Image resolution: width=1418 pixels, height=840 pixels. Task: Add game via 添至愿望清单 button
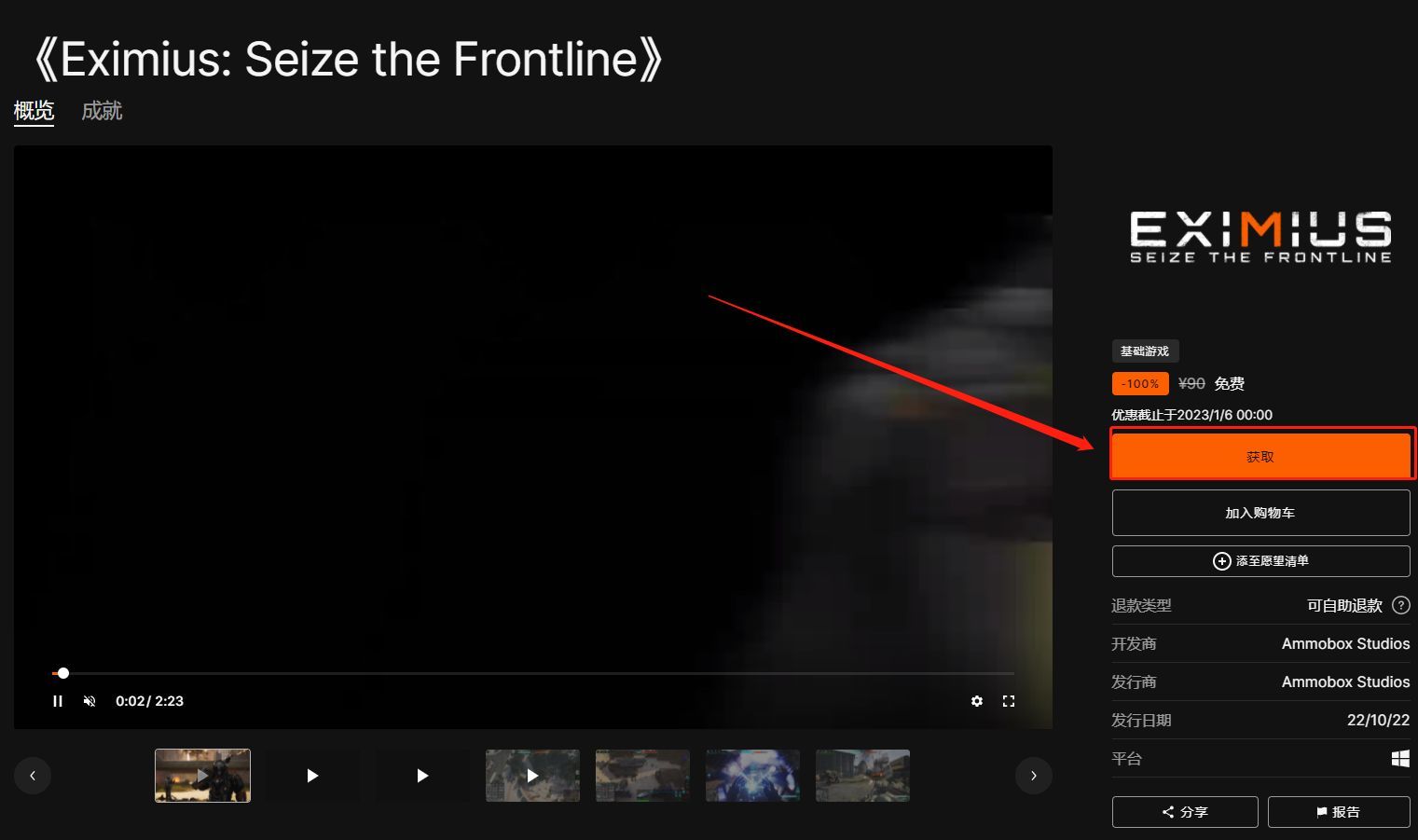coord(1260,561)
